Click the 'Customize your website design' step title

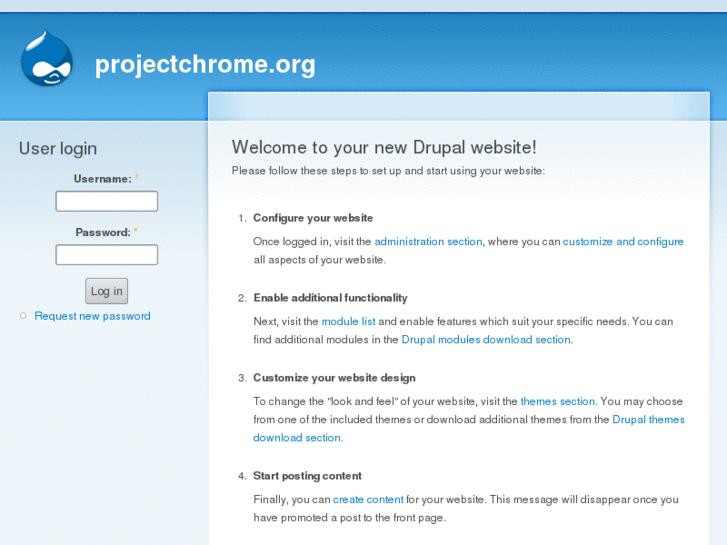coord(334,378)
